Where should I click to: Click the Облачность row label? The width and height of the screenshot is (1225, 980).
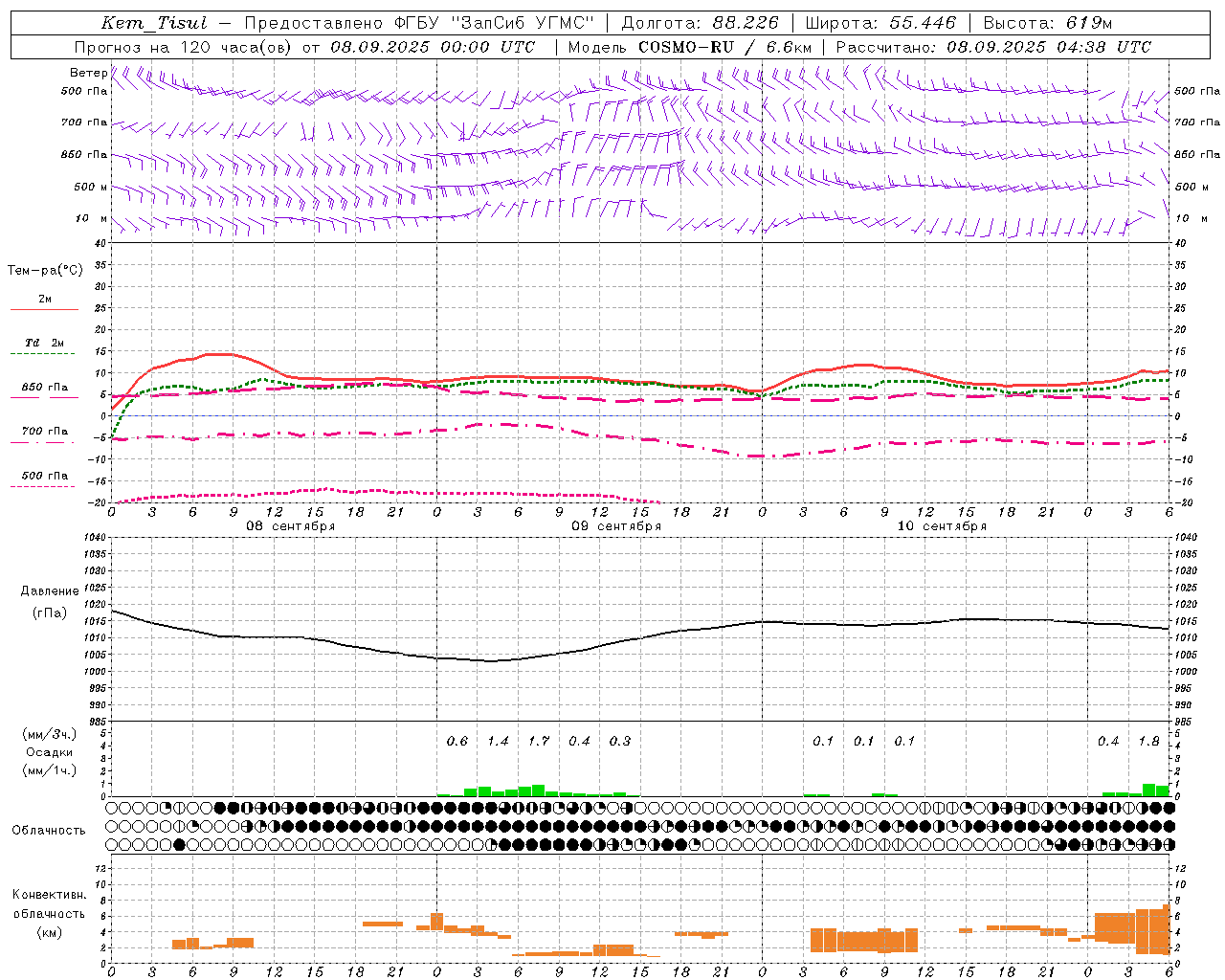click(x=49, y=831)
